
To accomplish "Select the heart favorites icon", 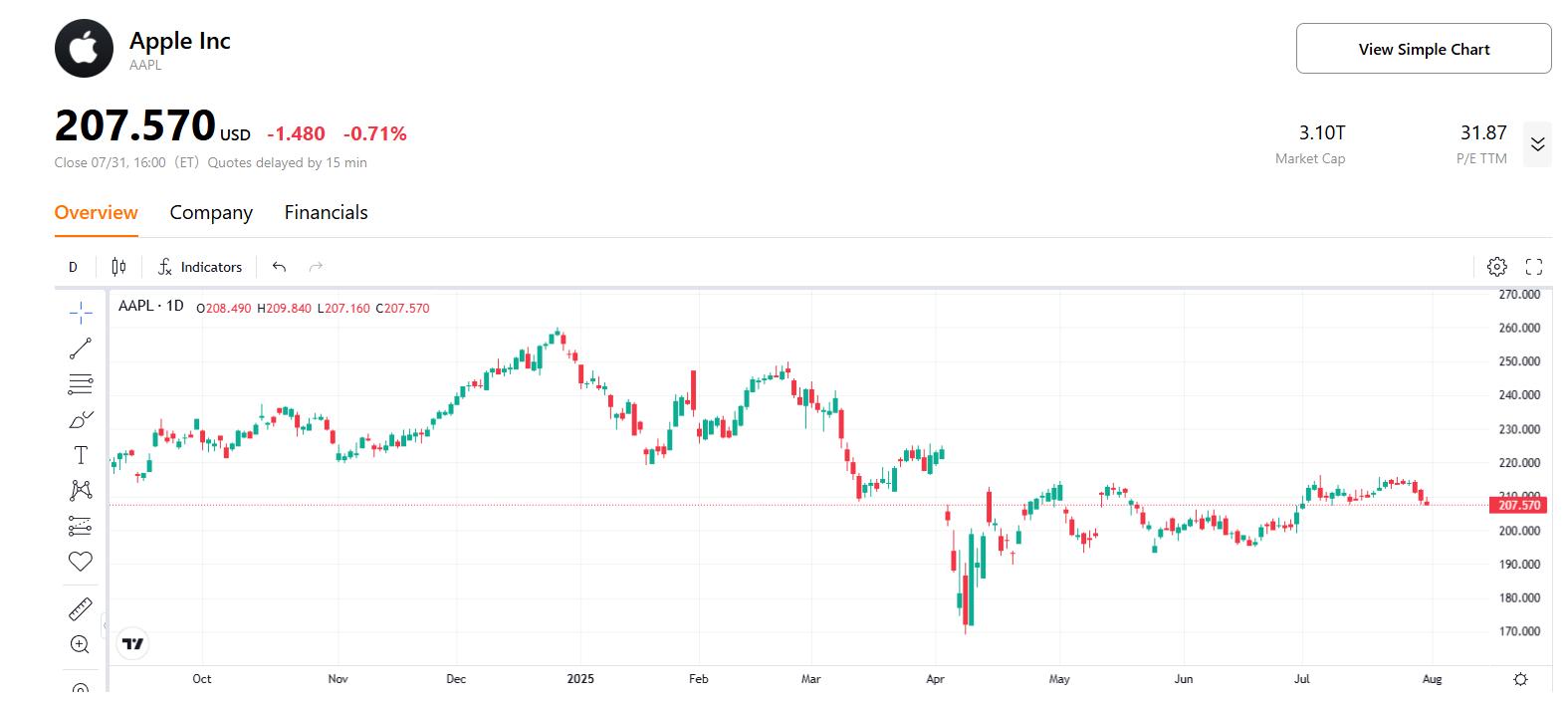I will pos(81,562).
